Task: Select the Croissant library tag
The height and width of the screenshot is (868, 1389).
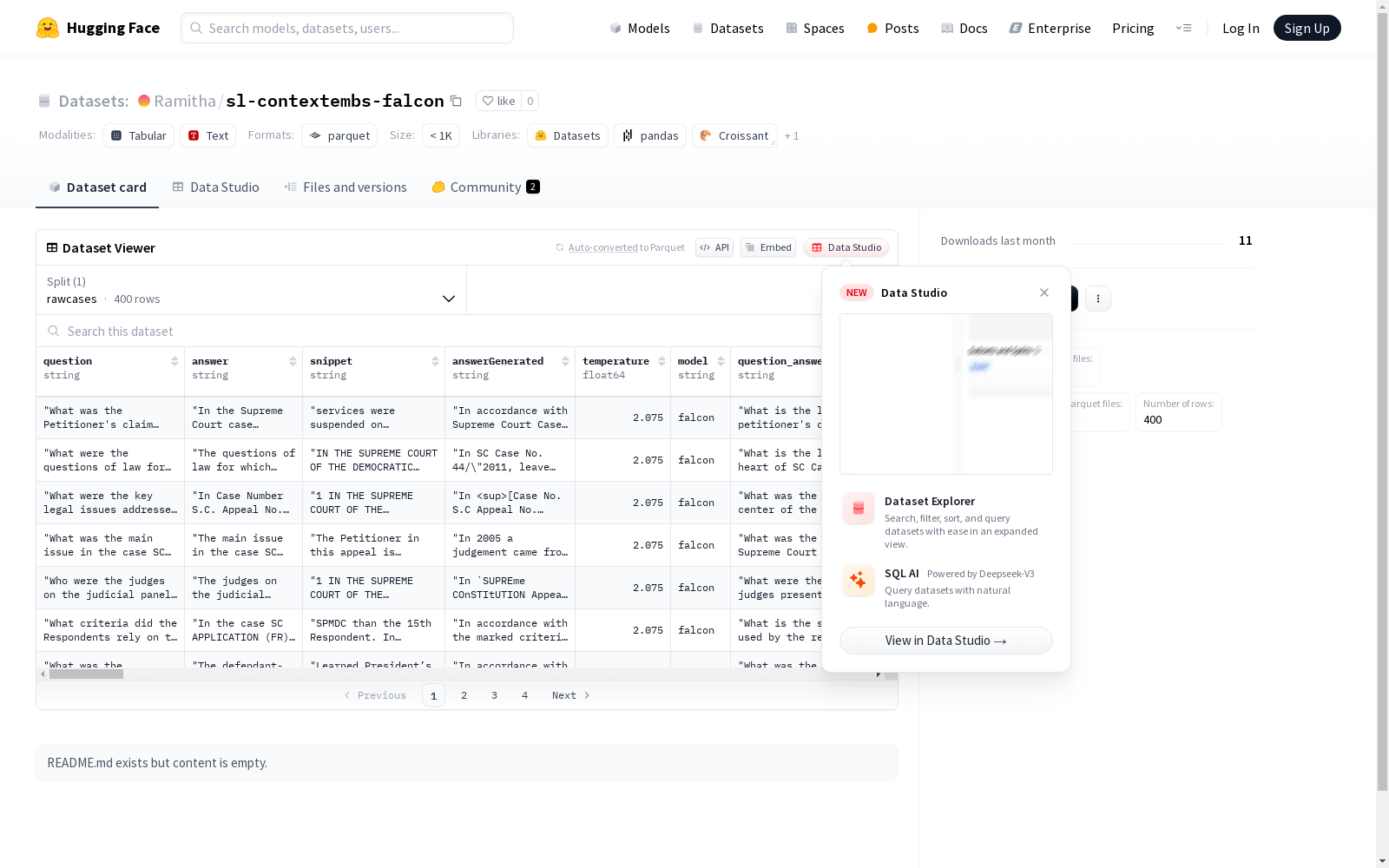Action: [x=734, y=135]
